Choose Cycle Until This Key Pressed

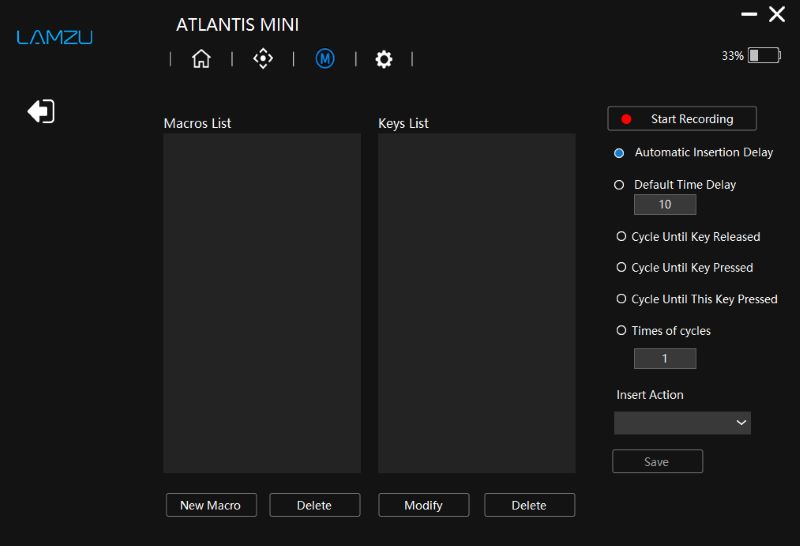point(621,299)
